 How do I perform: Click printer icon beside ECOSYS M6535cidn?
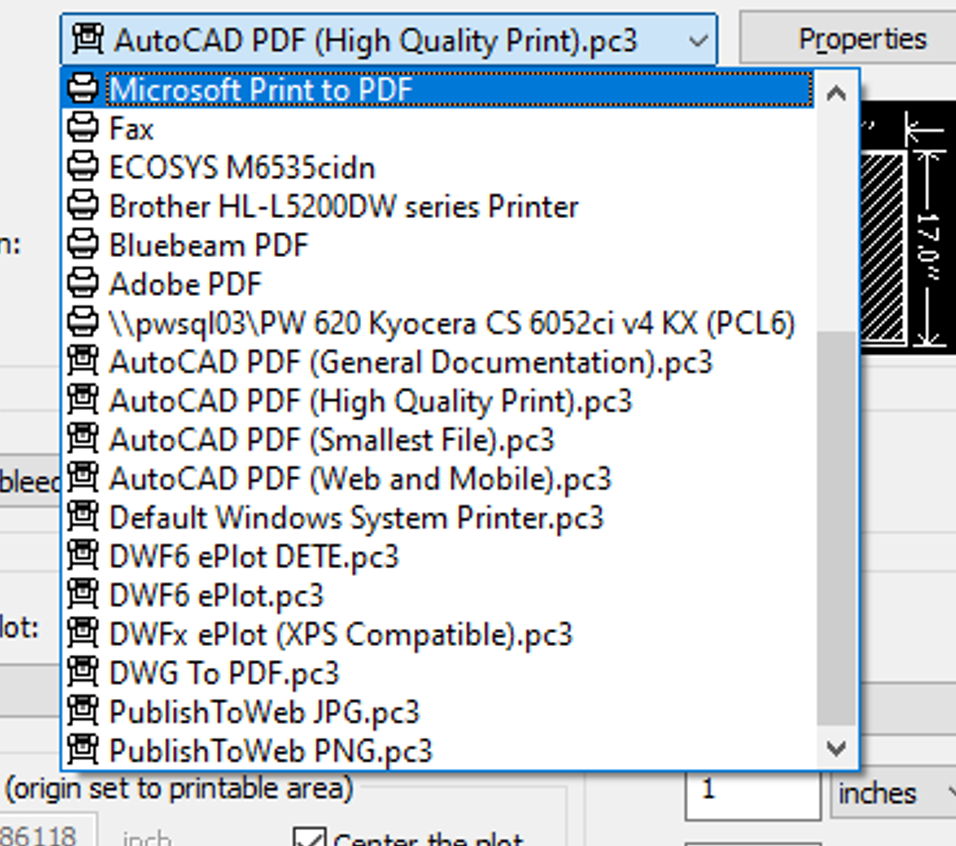coord(83,166)
